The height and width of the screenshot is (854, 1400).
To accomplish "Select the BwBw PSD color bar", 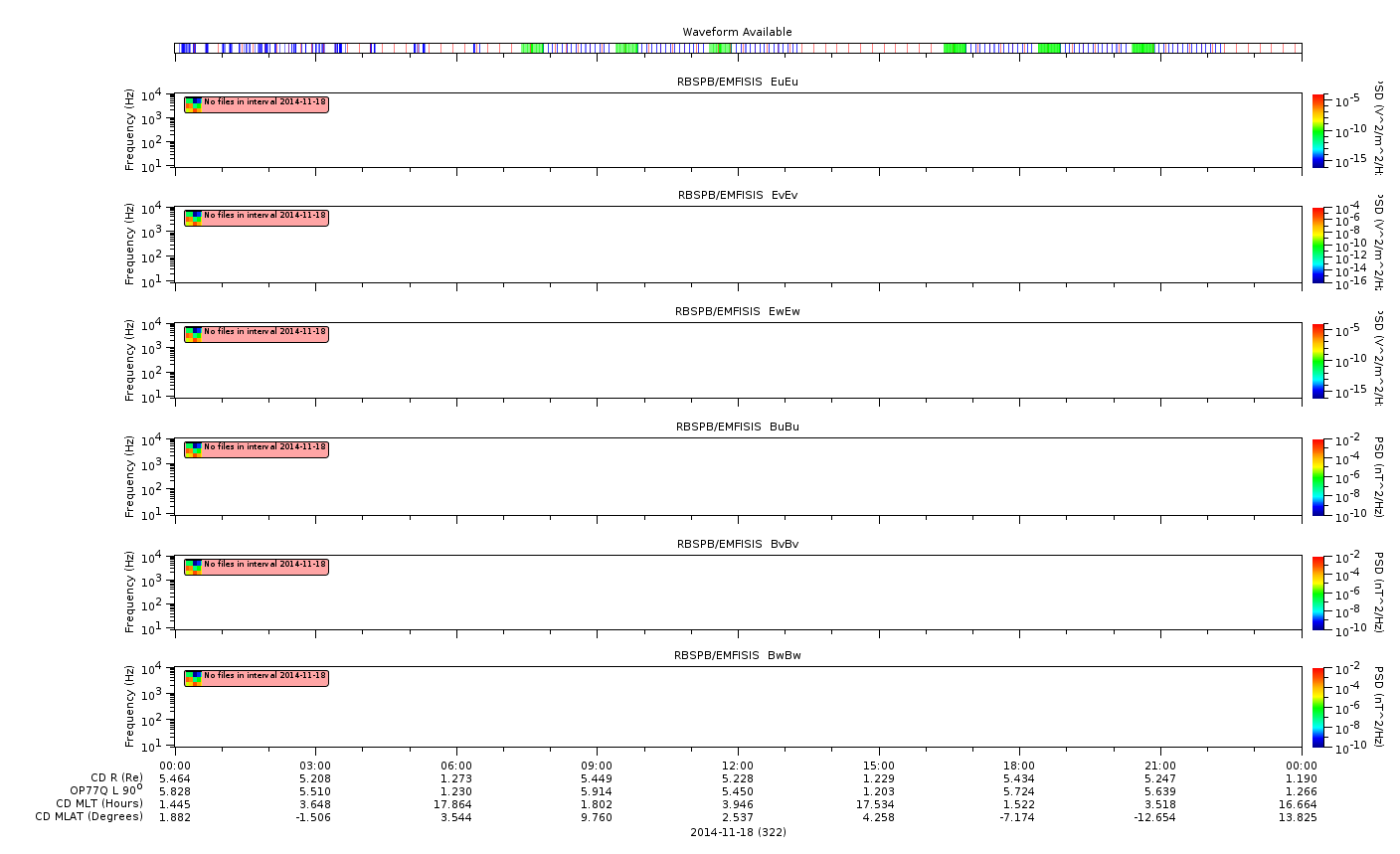I will (1318, 707).
